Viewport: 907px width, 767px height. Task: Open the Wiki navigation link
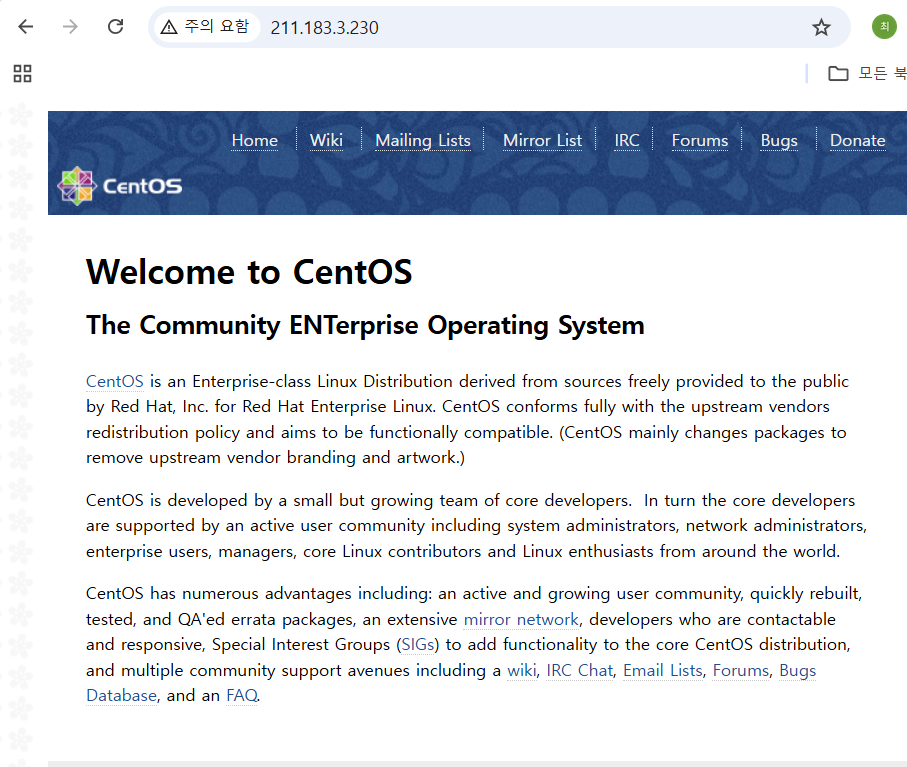pos(326,141)
